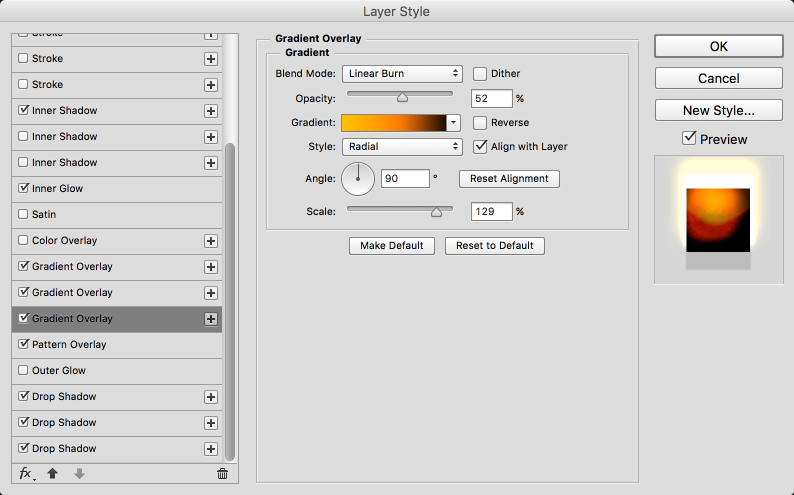Add another first checked Inner Shadow via plus
The height and width of the screenshot is (495, 794).
(x=211, y=111)
